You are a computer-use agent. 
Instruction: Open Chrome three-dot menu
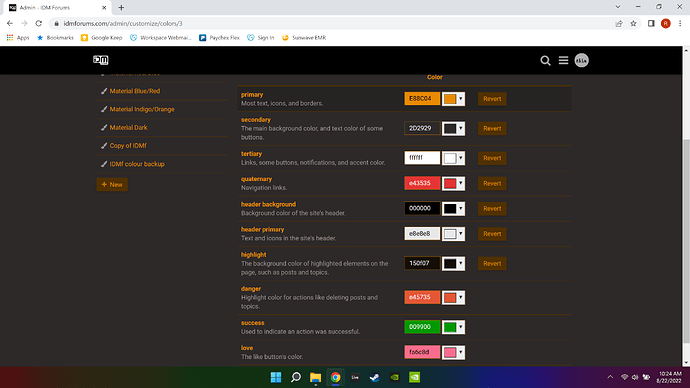(680, 23)
